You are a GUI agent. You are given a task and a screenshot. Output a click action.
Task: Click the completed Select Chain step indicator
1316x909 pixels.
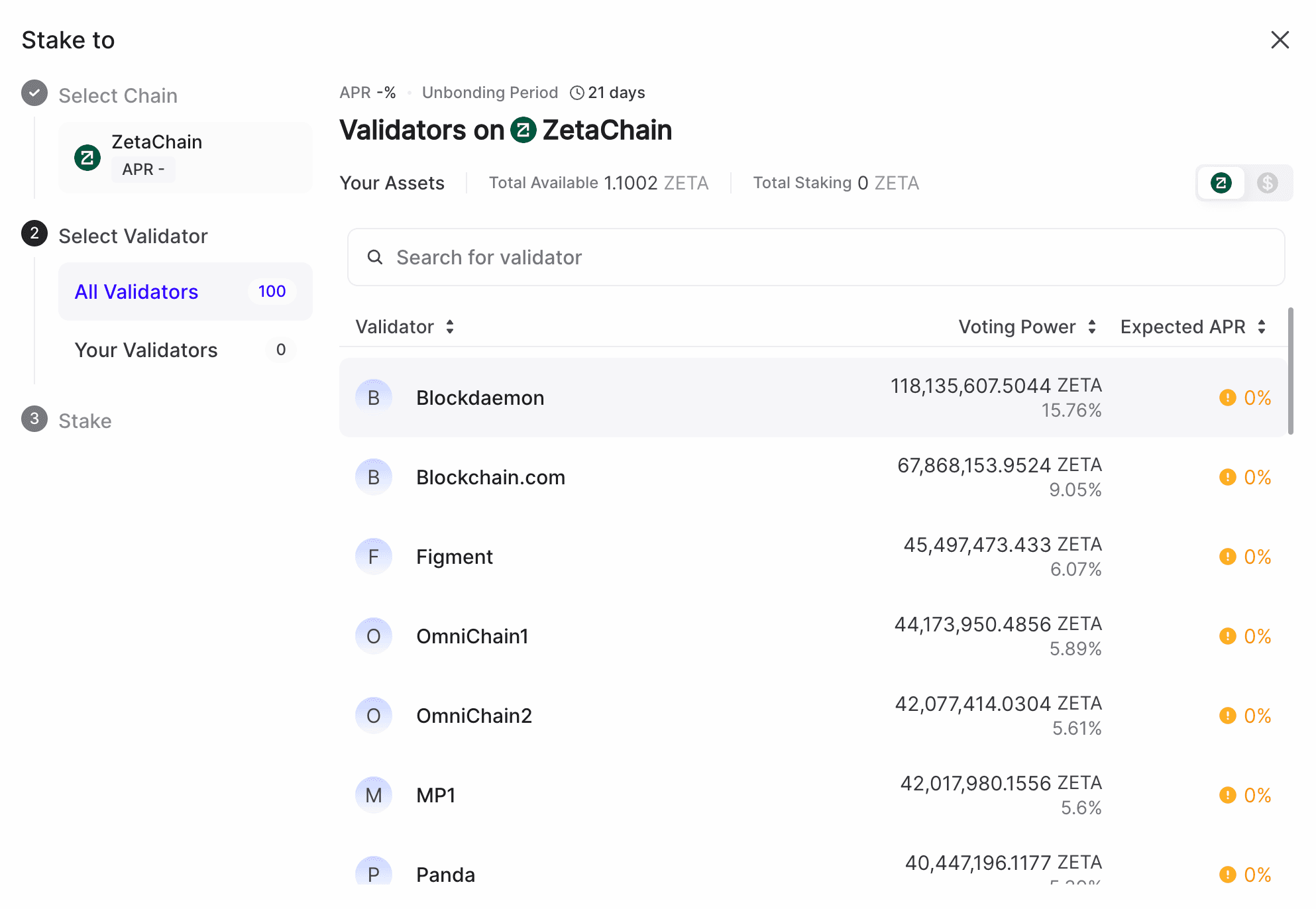click(x=34, y=93)
